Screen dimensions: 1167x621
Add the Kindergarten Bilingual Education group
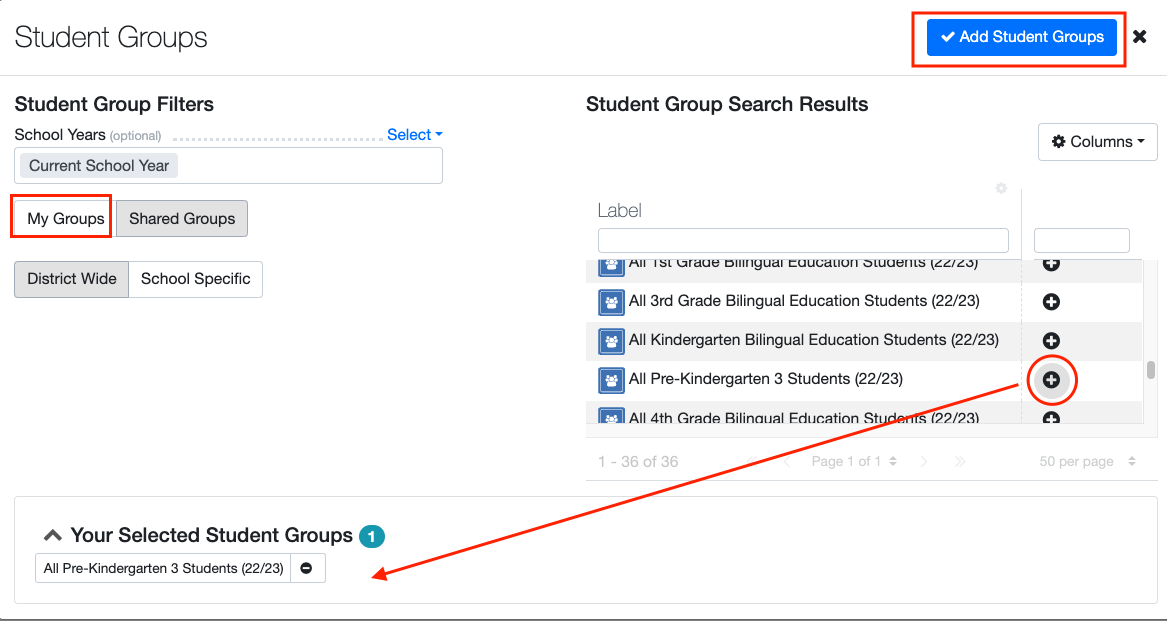1051,341
